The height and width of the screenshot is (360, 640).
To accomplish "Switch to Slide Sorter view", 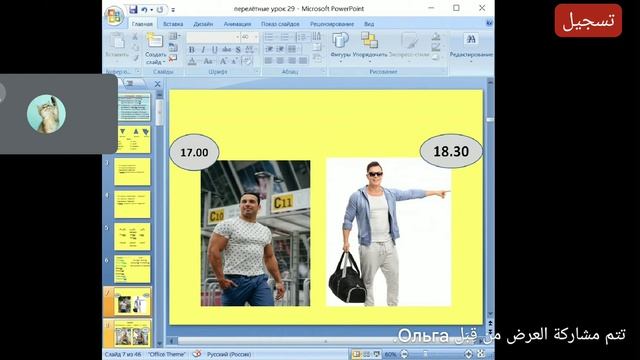I will (x=366, y=354).
